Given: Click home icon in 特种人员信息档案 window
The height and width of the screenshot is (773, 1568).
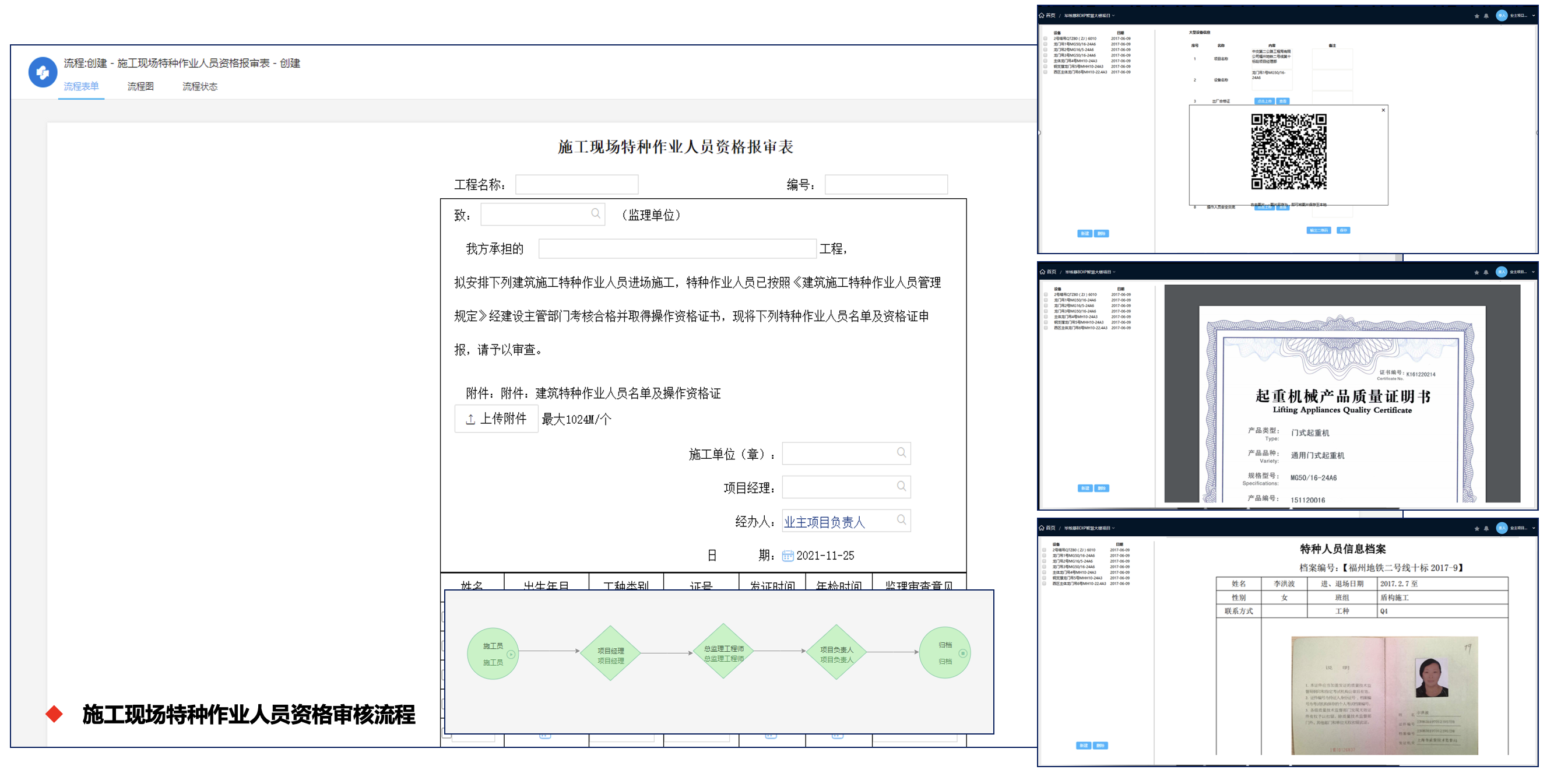Looking at the screenshot, I should 1042,528.
